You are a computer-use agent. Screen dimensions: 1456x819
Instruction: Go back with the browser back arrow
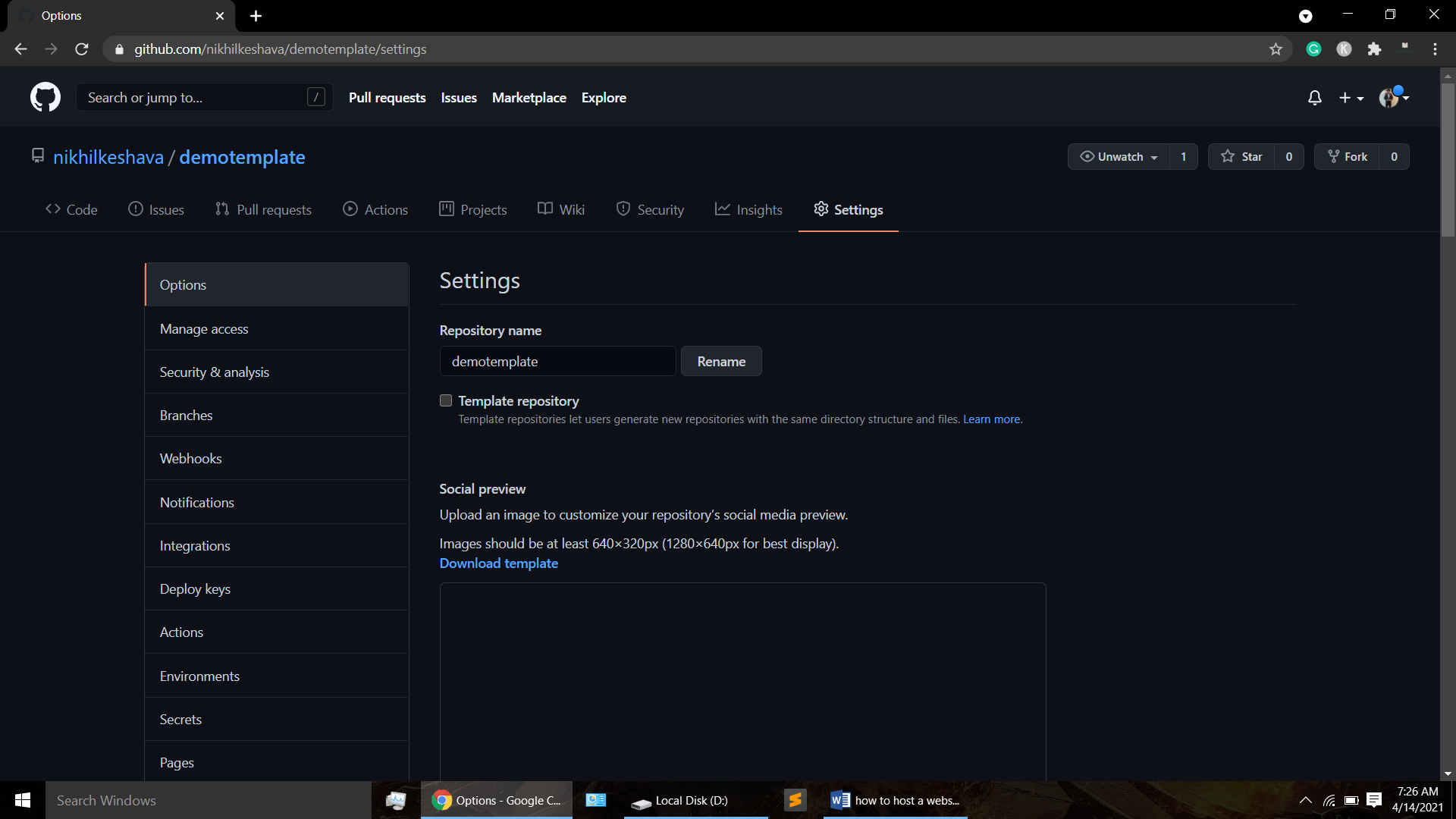click(20, 49)
